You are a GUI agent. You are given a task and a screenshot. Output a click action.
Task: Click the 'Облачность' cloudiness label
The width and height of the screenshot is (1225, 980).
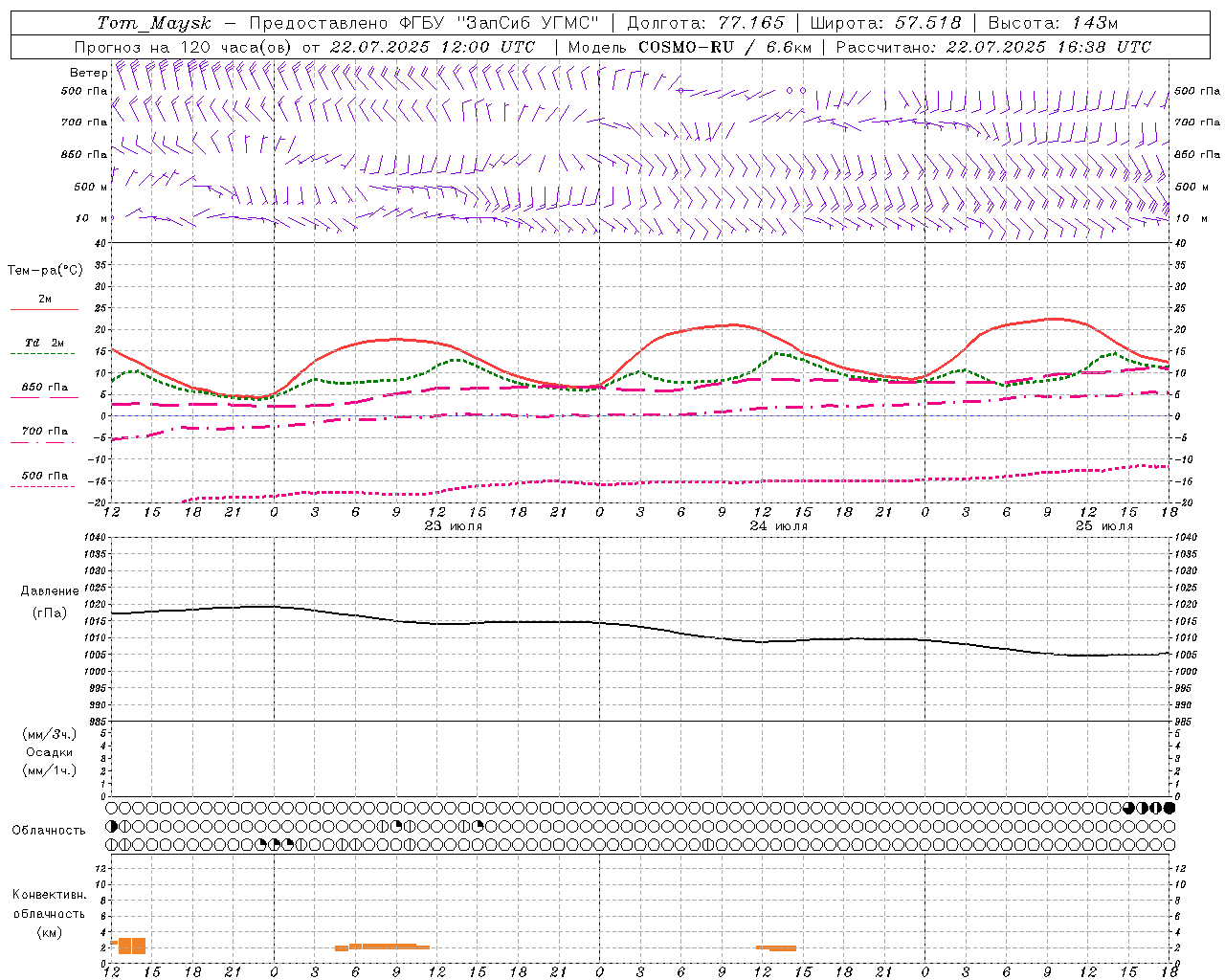49,831
